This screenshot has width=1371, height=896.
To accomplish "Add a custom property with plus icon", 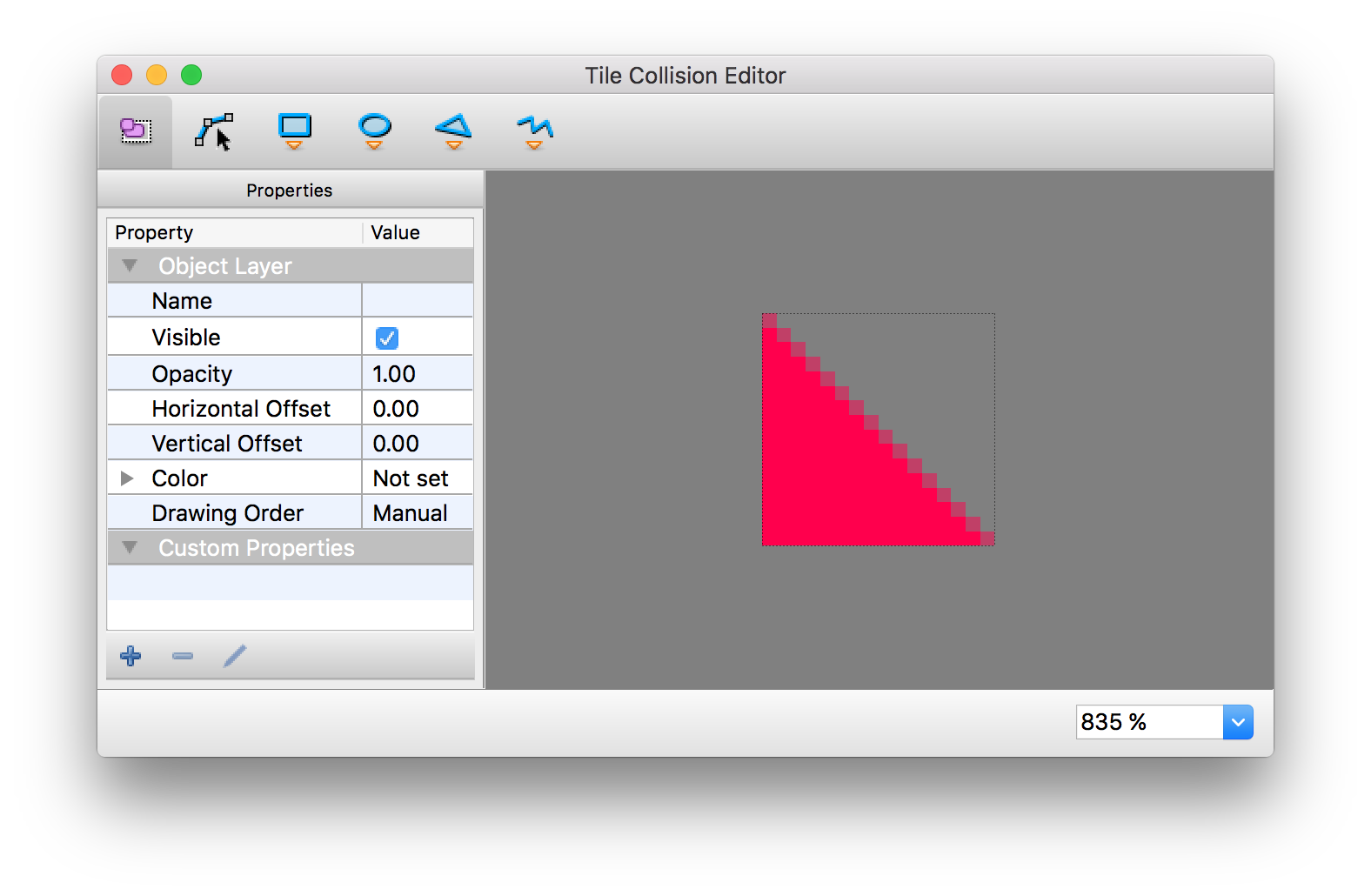I will pos(130,656).
